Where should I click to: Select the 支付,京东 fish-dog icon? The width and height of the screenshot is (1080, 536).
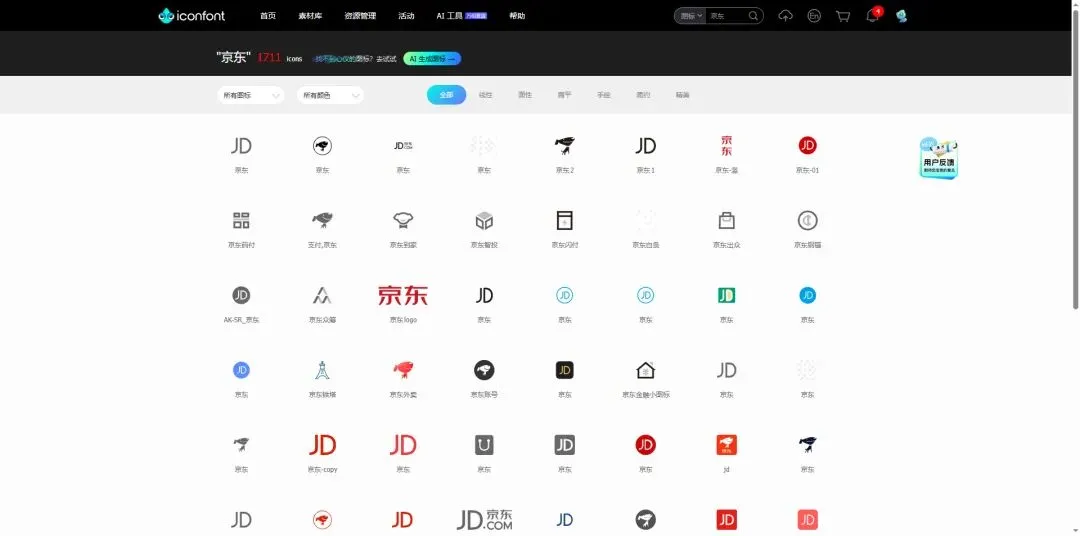point(322,220)
